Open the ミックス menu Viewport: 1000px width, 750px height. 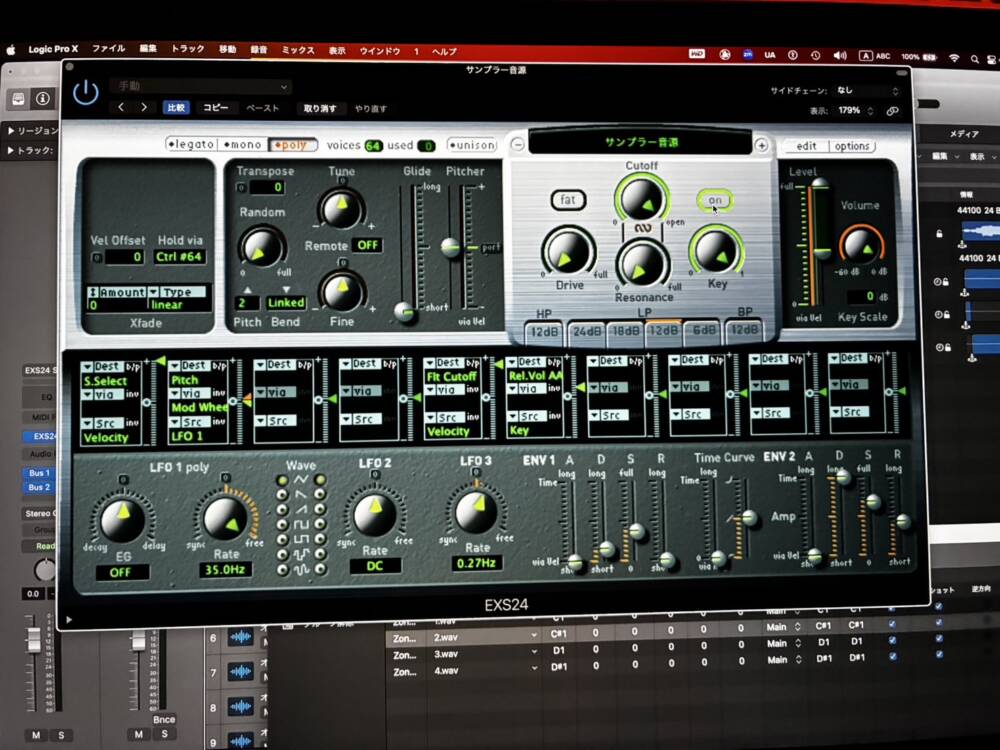pyautogui.click(x=298, y=50)
